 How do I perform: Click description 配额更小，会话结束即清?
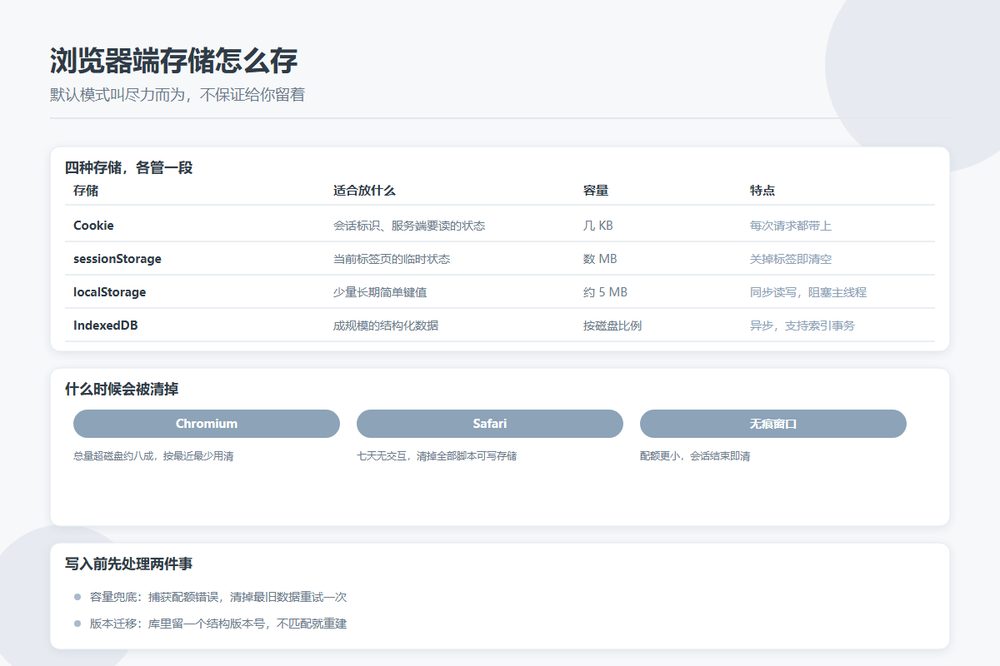[x=695, y=455]
